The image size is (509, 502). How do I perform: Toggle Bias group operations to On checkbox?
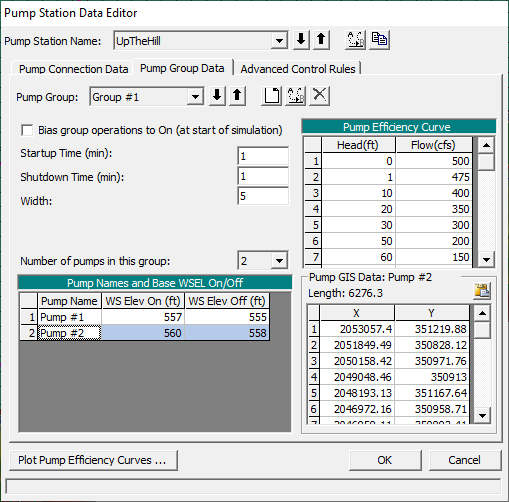(27, 130)
